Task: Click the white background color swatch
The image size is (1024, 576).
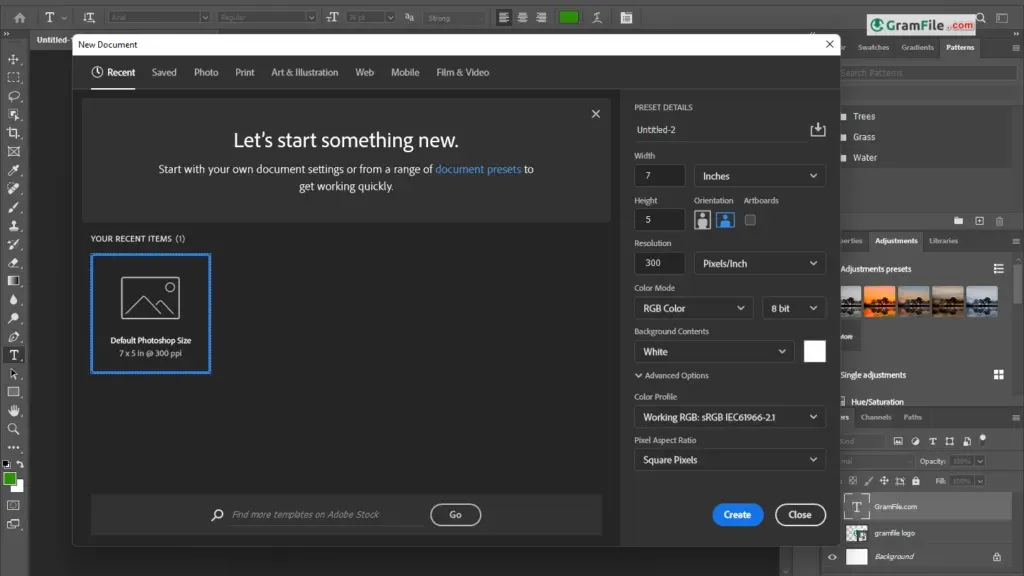Action: click(x=814, y=351)
